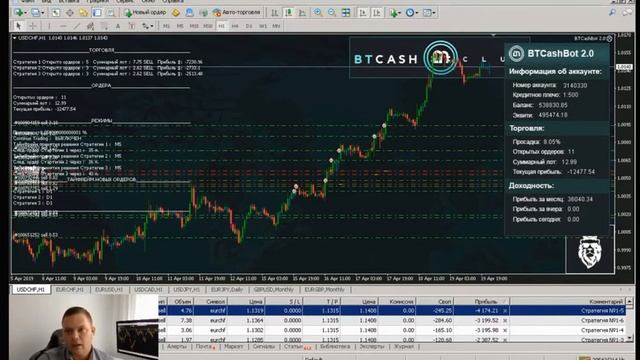Screen dimensions: 640x360
Task: Draw a trendline
Action: click(77, 26)
